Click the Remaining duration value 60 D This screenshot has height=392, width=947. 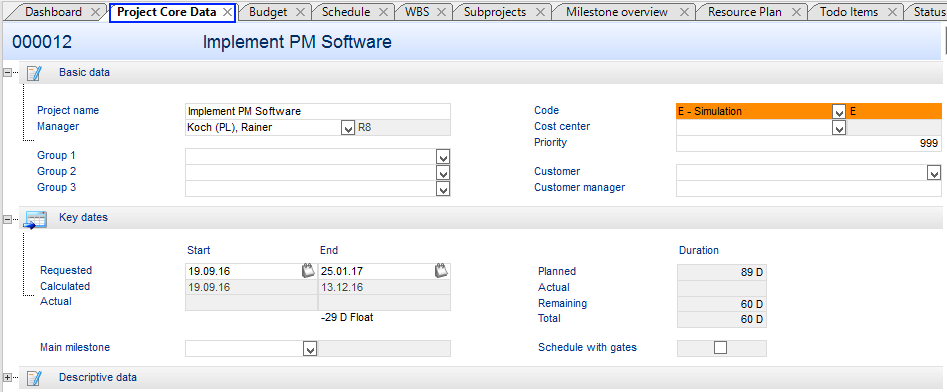click(722, 304)
